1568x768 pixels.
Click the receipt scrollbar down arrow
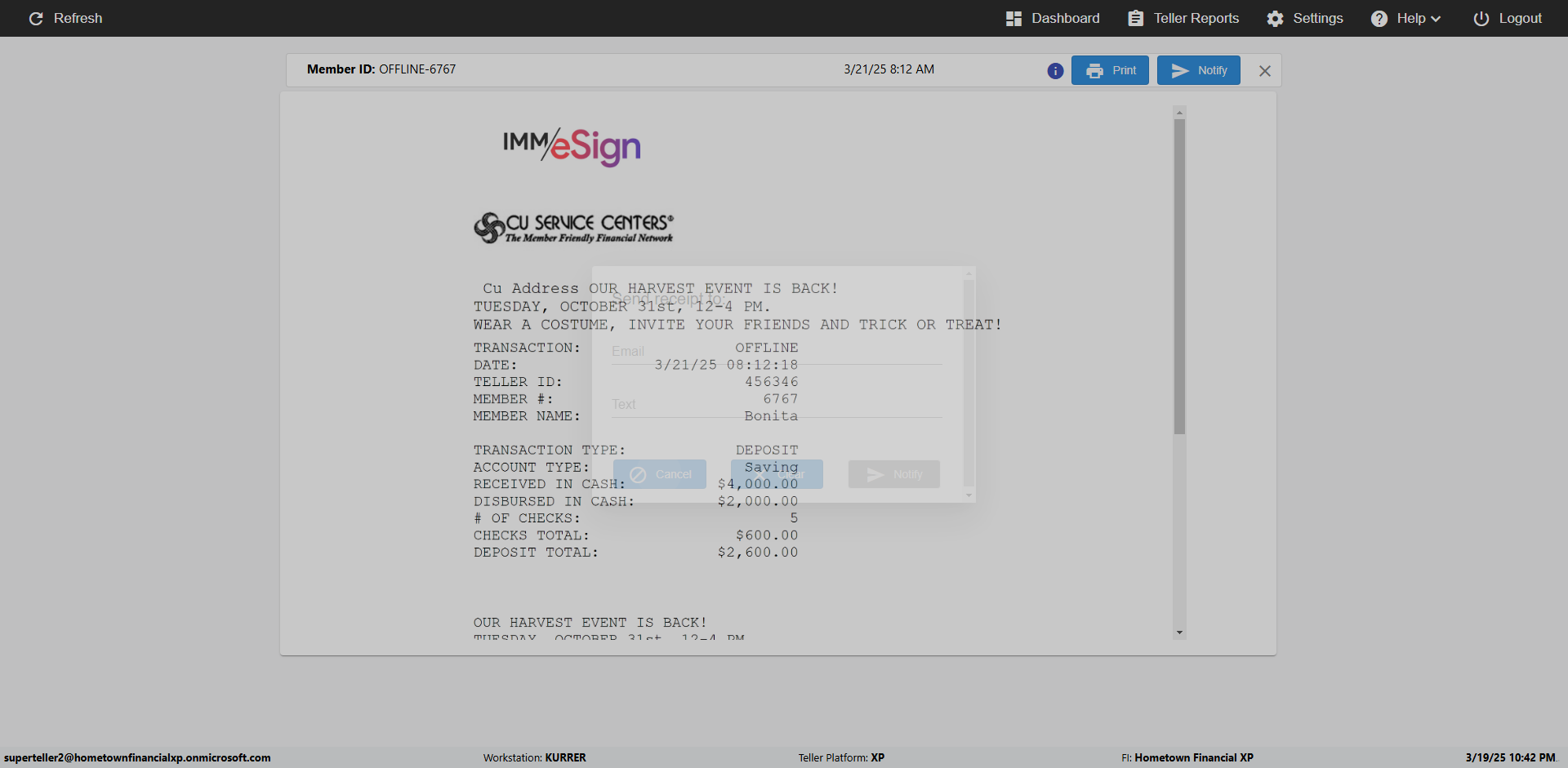click(x=1179, y=633)
